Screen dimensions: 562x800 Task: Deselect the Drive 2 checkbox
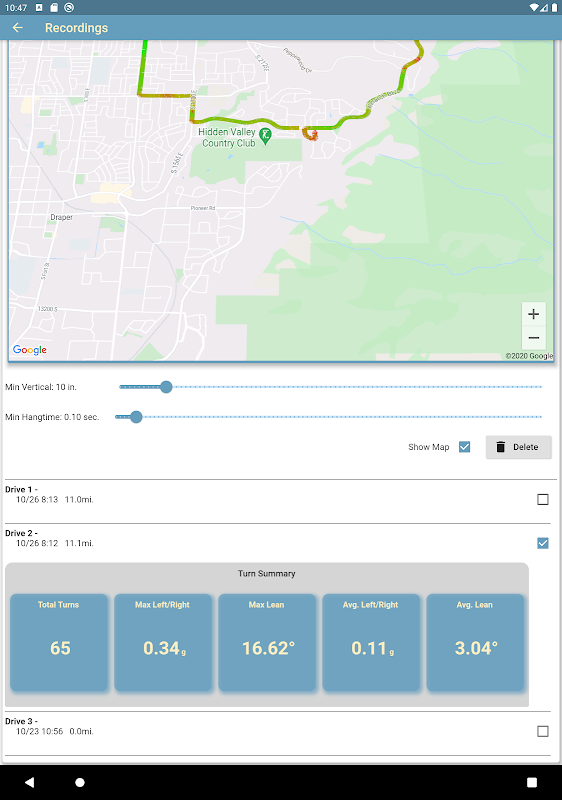click(543, 543)
